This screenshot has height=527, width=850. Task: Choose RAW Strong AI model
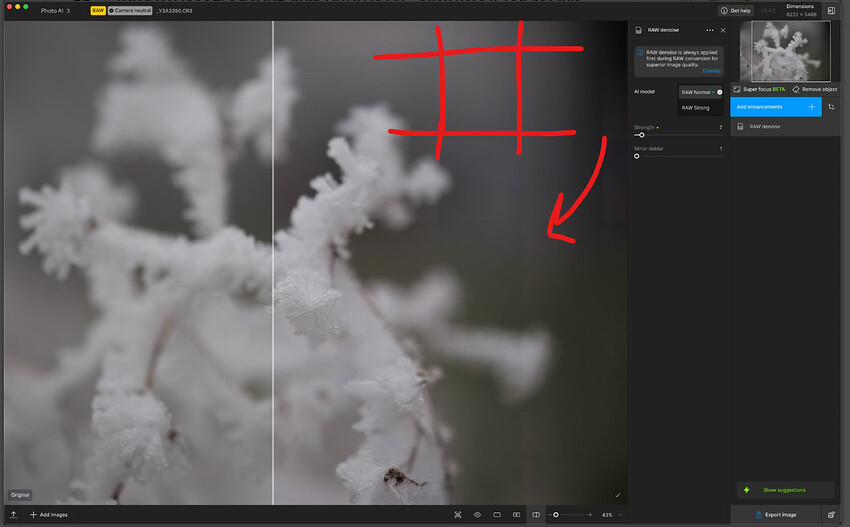click(x=696, y=108)
